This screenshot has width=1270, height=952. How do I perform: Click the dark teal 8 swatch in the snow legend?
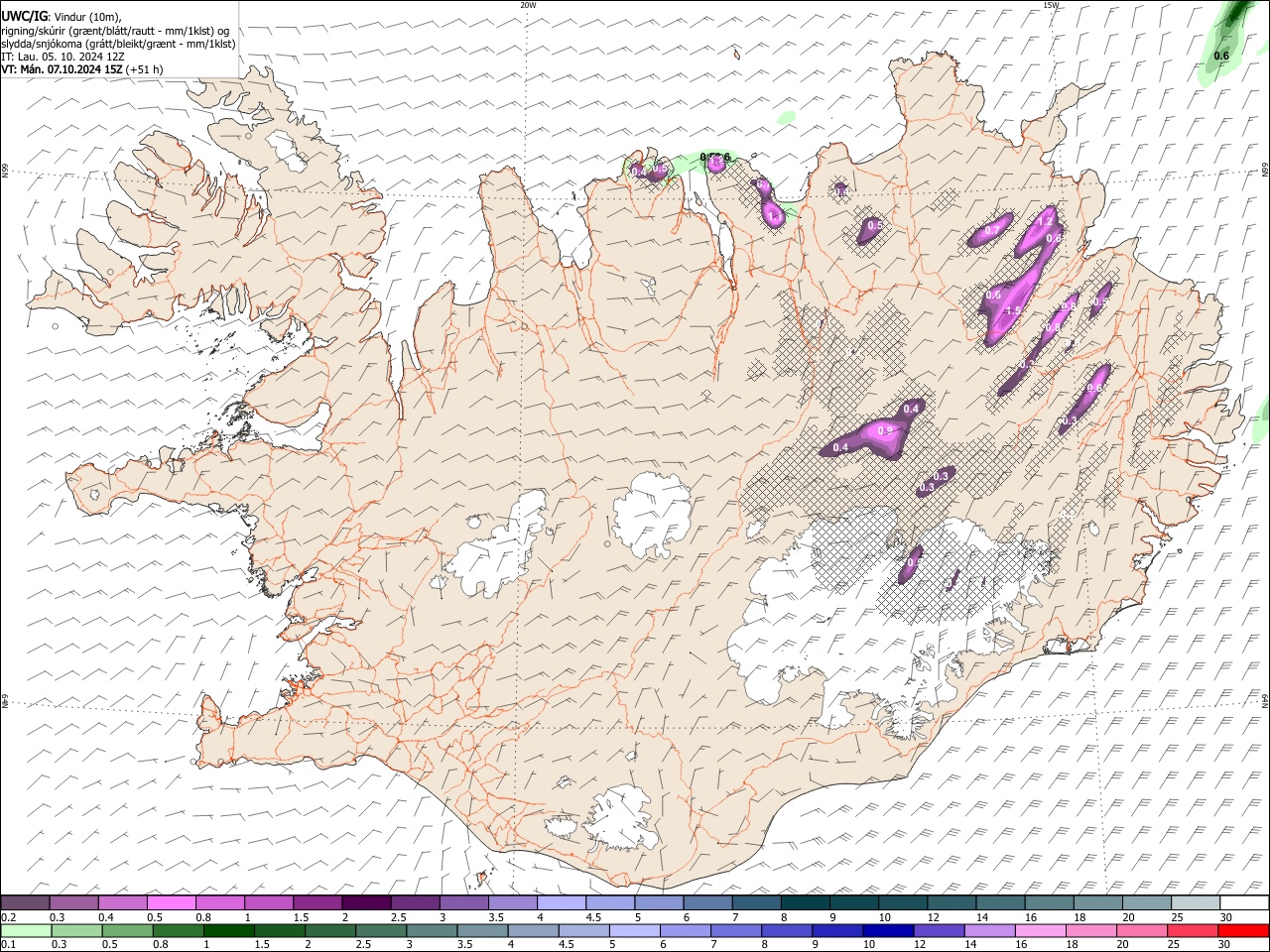tap(806, 902)
